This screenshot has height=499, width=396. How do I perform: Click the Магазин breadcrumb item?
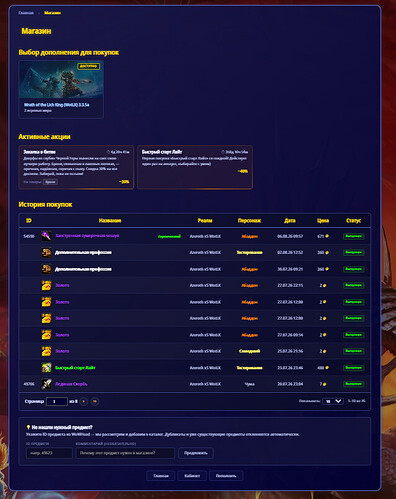[x=52, y=13]
